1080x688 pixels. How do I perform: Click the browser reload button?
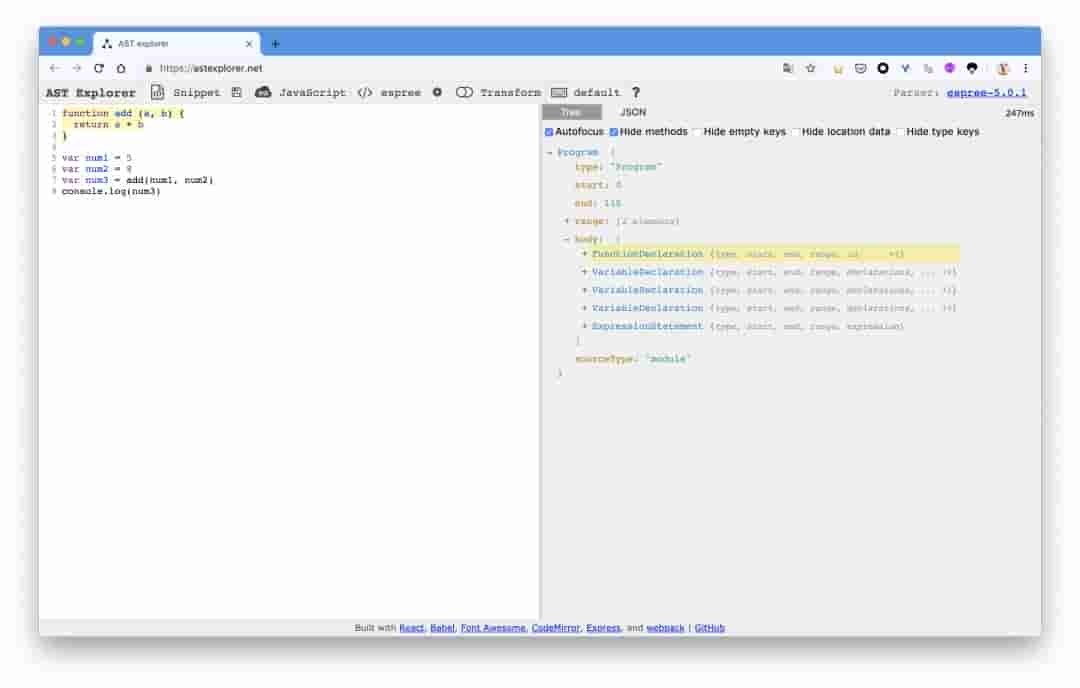(99, 68)
